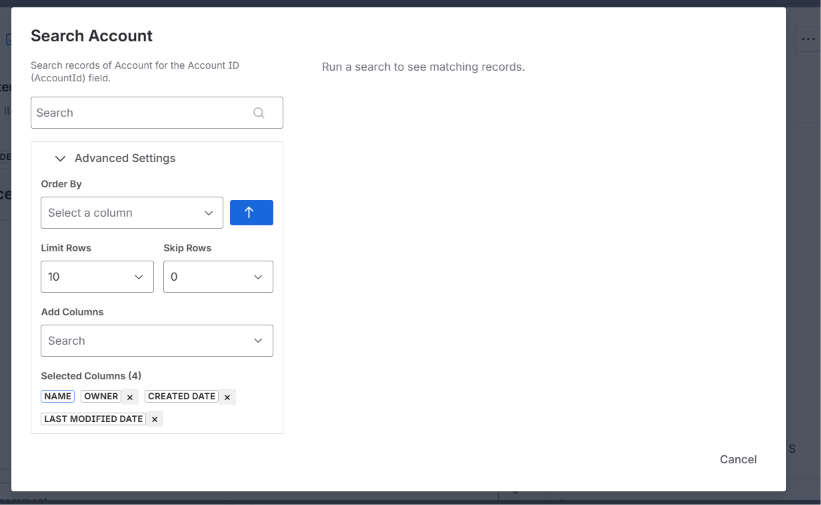
Task: Select the CREATED DATE column tag
Action: pyautogui.click(x=182, y=397)
